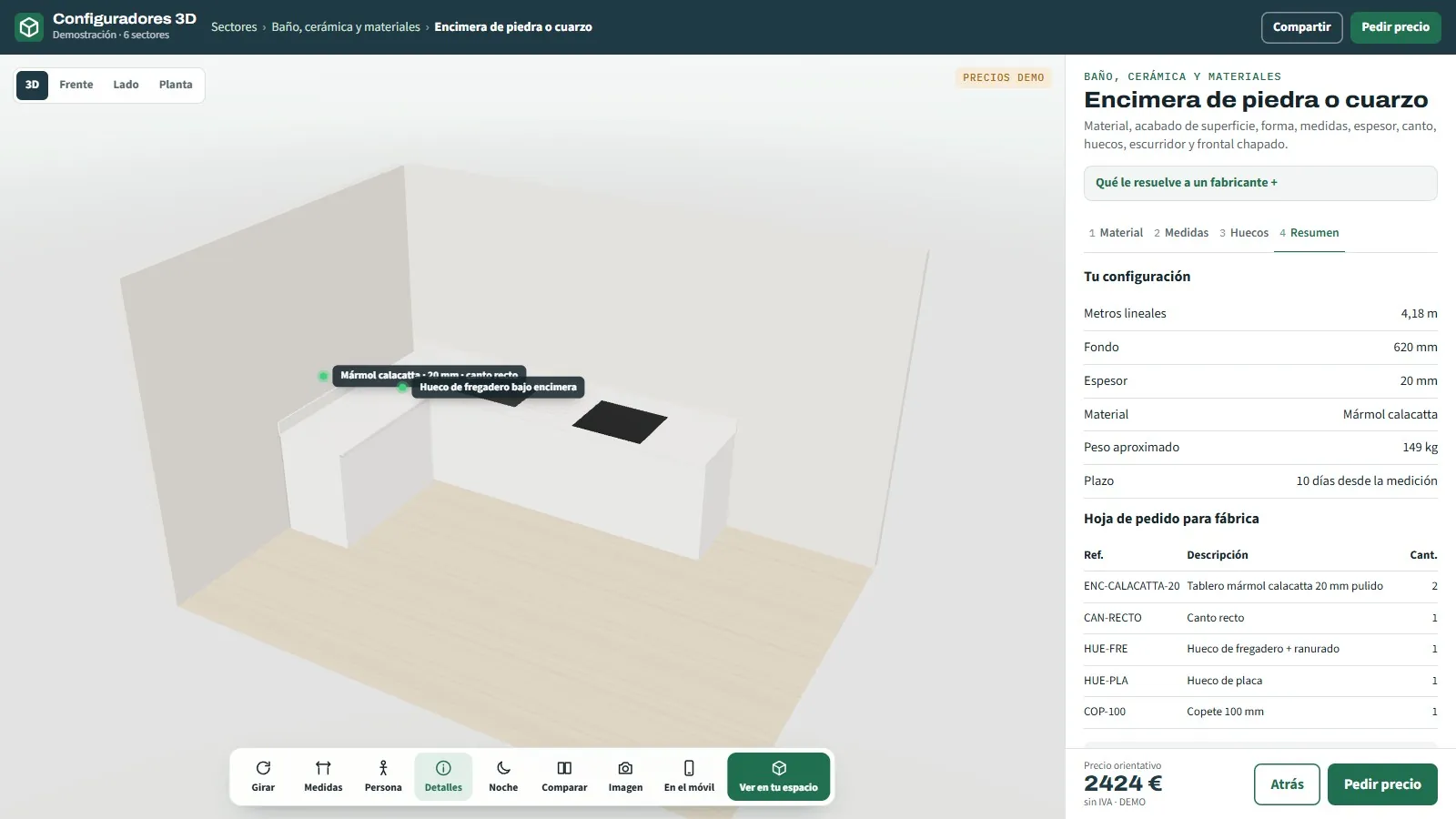Viewport: 1456px width, 819px height.
Task: Toggle the Persona scale figure
Action: pos(383,776)
